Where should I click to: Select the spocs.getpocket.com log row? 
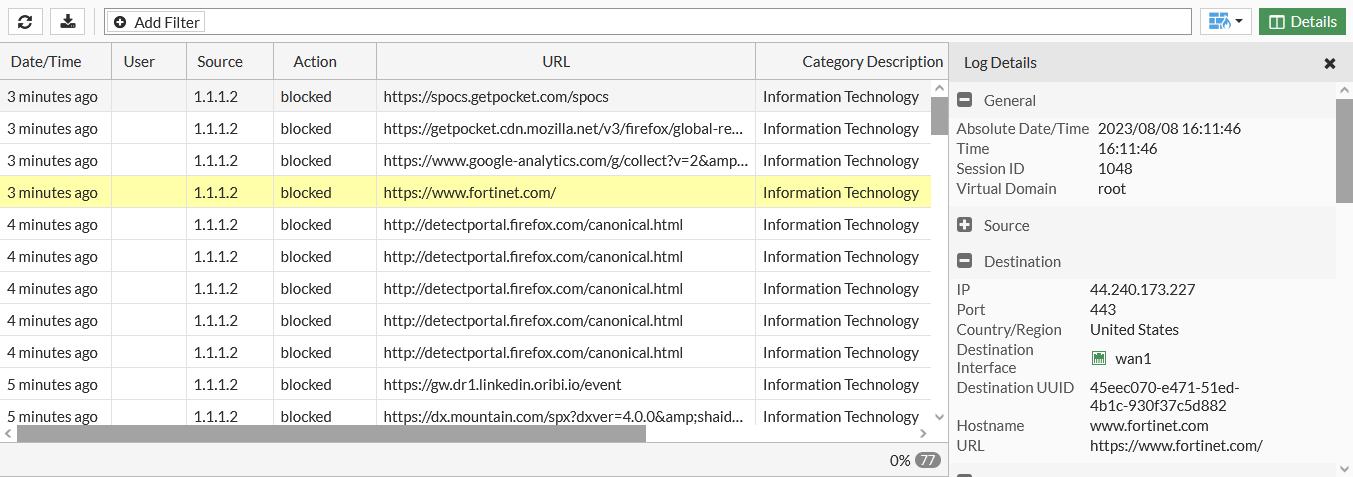point(495,97)
